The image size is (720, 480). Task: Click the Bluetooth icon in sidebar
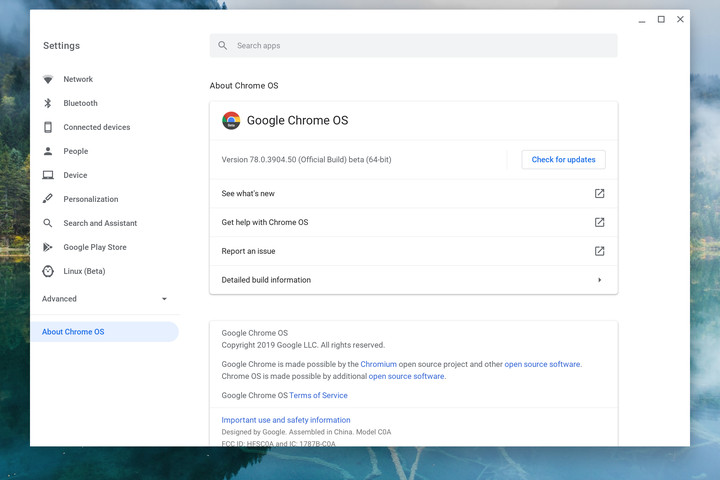pos(48,103)
